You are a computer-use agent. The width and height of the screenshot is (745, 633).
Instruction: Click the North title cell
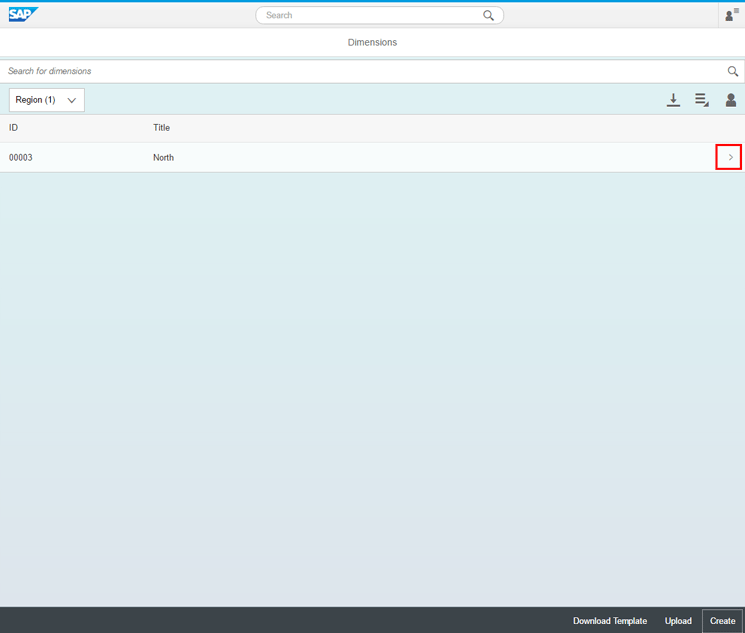coord(163,158)
